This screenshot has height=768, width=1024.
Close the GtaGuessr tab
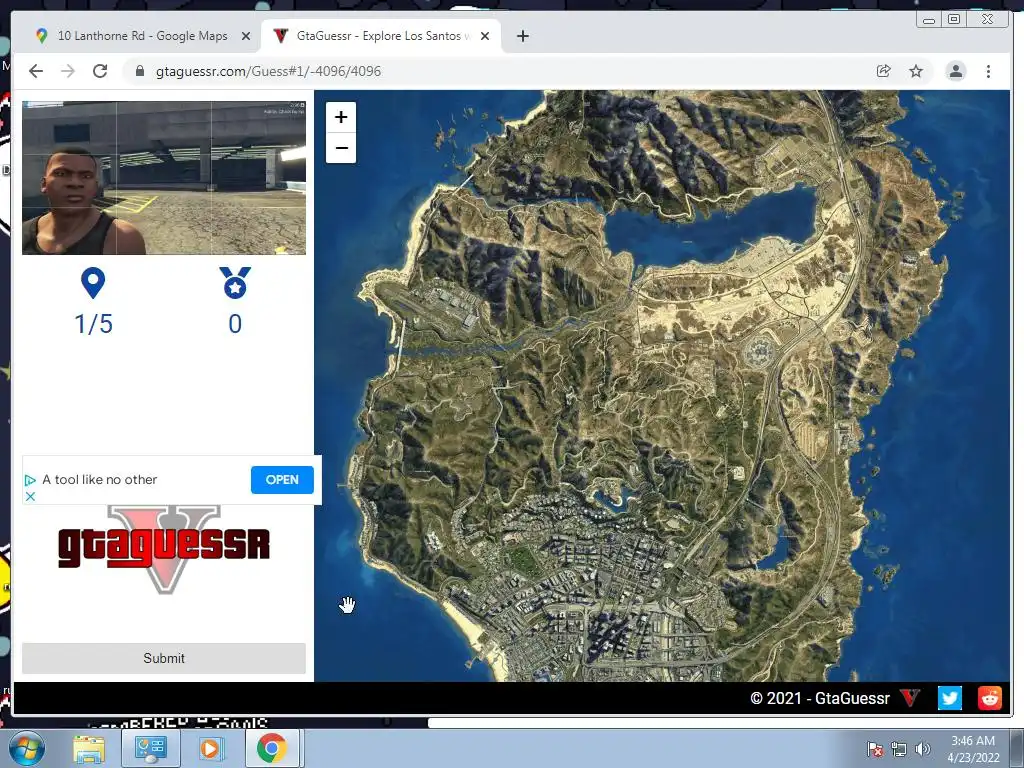pyautogui.click(x=485, y=36)
